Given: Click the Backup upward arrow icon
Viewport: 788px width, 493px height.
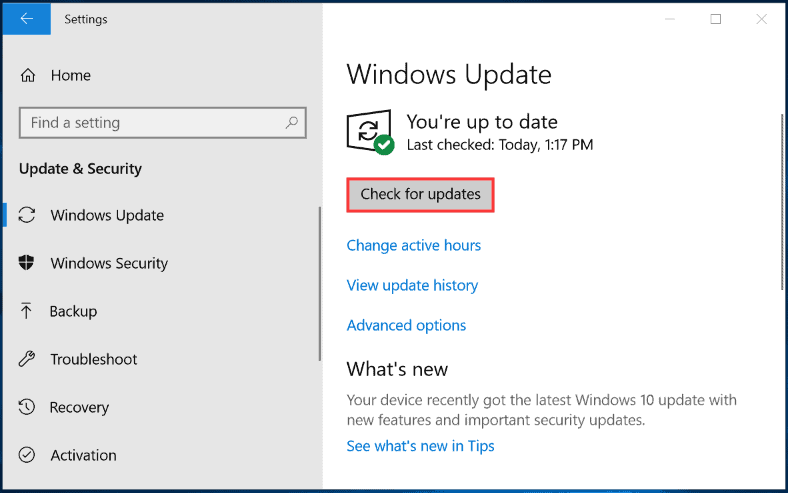Looking at the screenshot, I should pos(26,311).
